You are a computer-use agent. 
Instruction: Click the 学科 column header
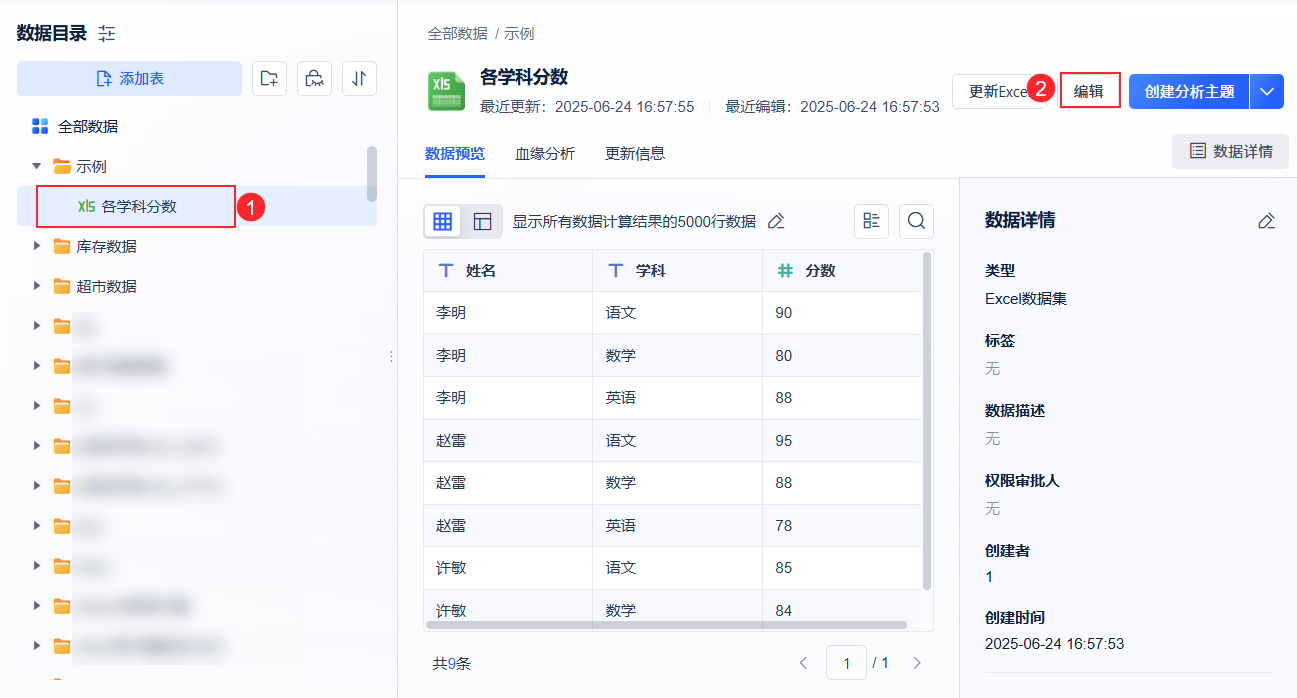678,271
